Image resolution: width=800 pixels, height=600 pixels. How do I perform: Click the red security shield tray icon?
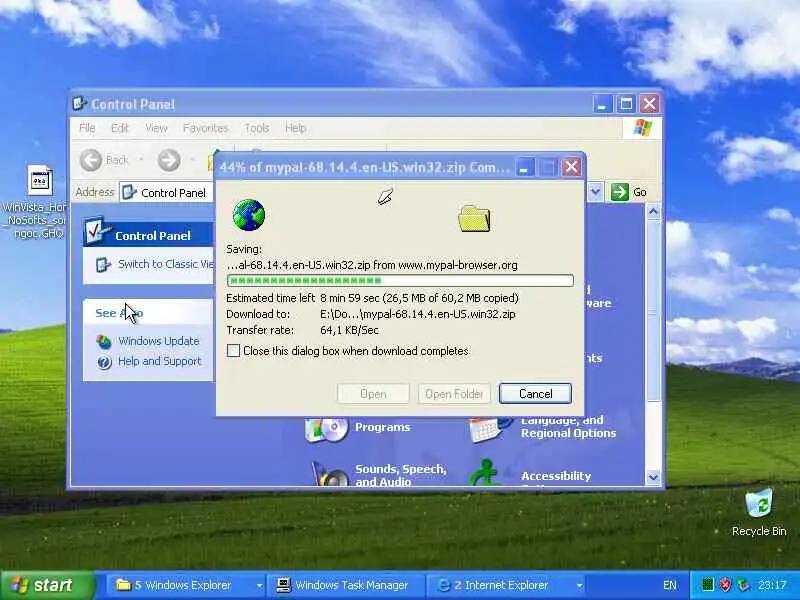[x=725, y=584]
